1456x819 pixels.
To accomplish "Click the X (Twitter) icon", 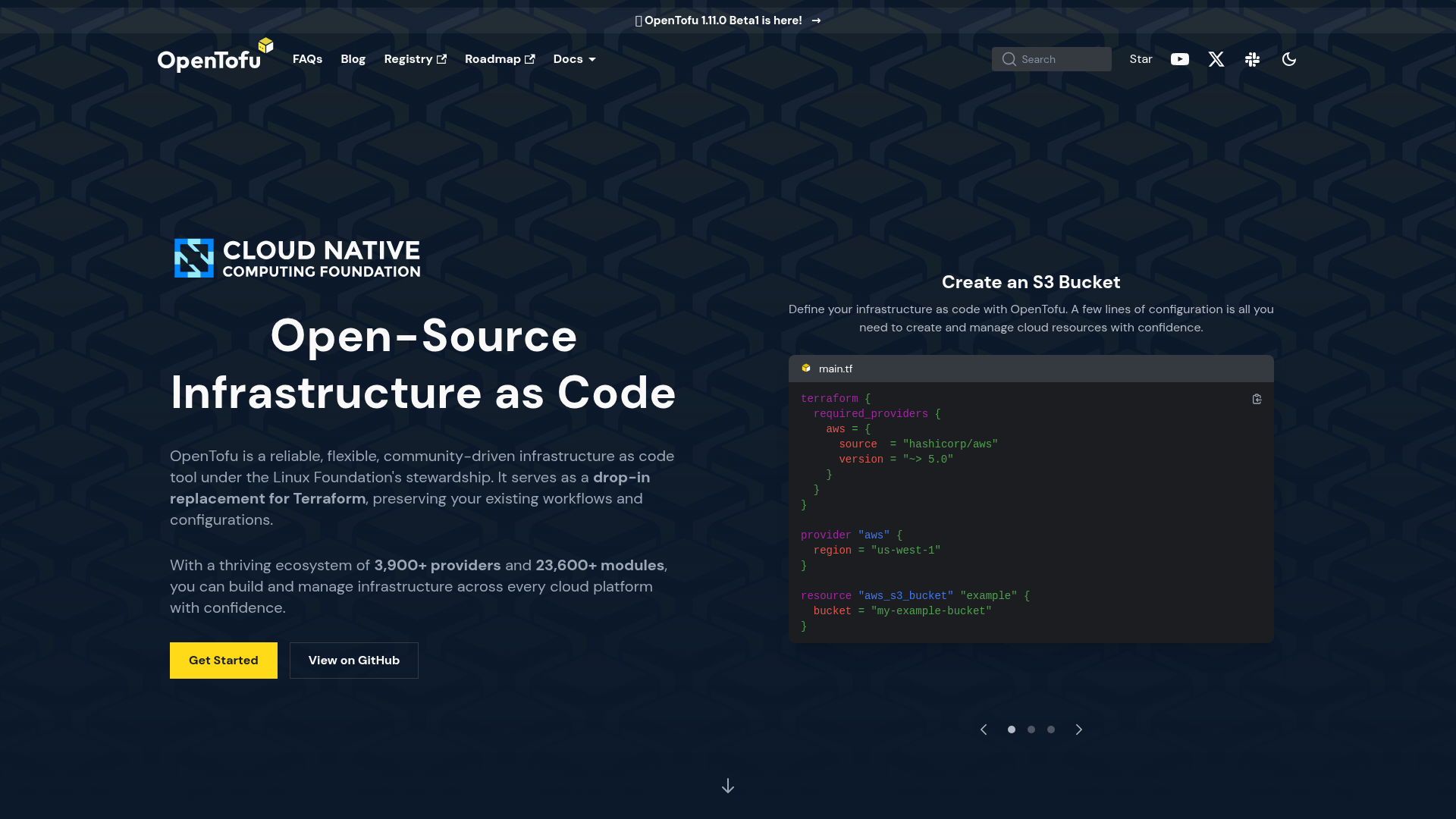I will (x=1216, y=59).
